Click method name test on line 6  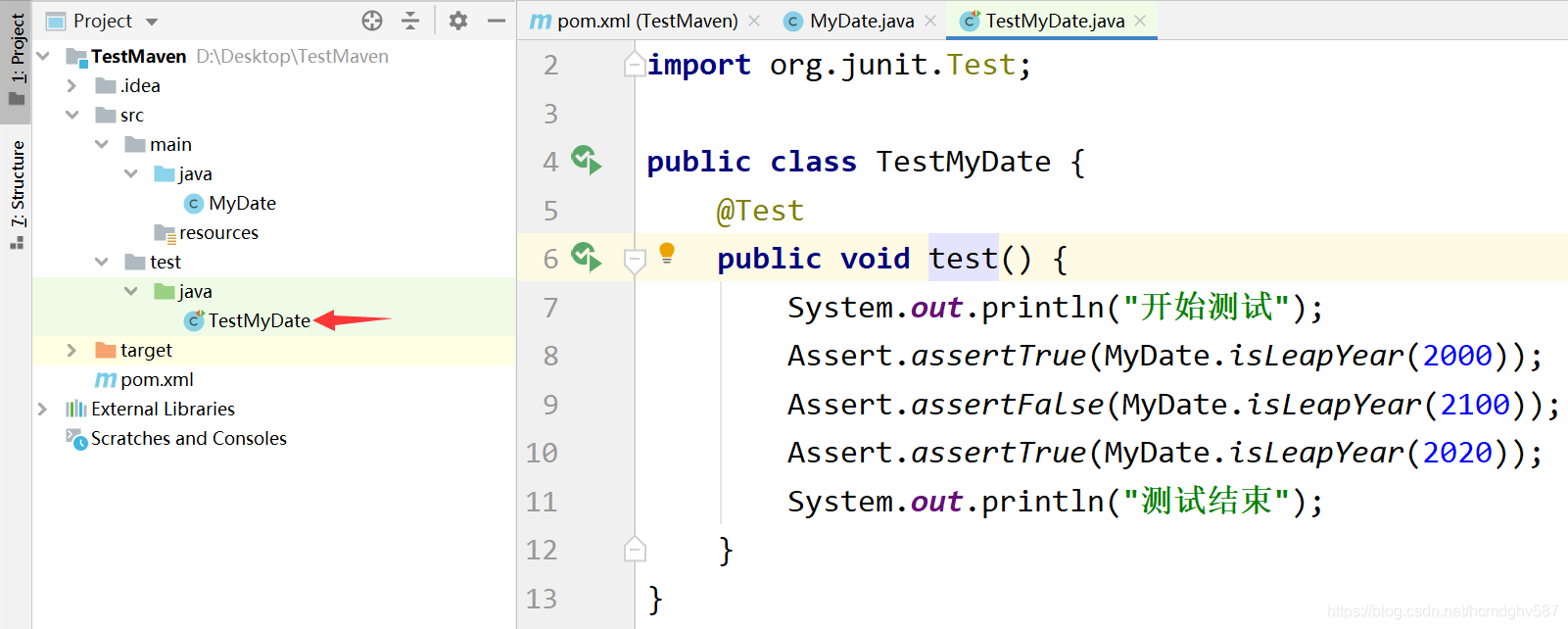click(x=964, y=259)
